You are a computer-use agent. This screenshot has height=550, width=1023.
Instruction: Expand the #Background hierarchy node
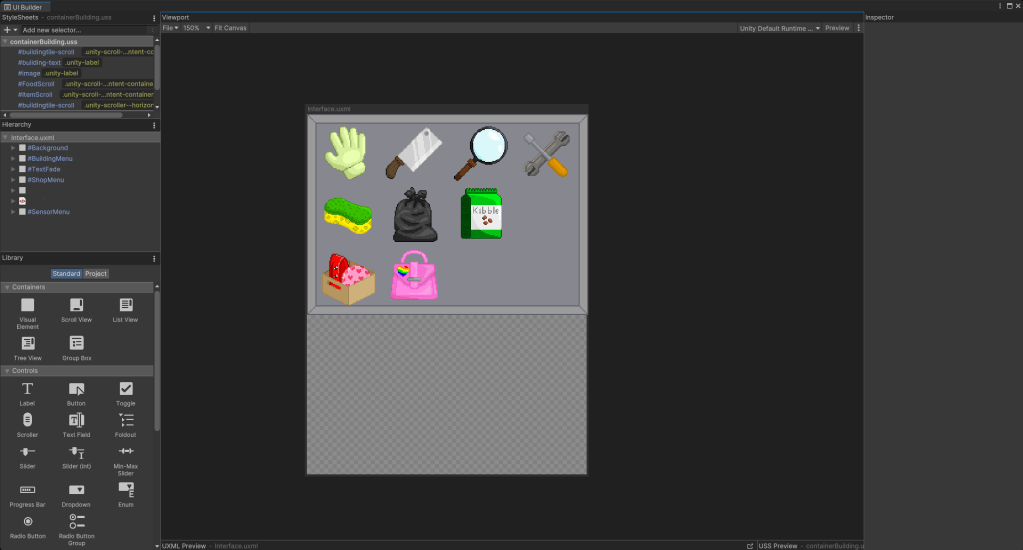pos(13,148)
